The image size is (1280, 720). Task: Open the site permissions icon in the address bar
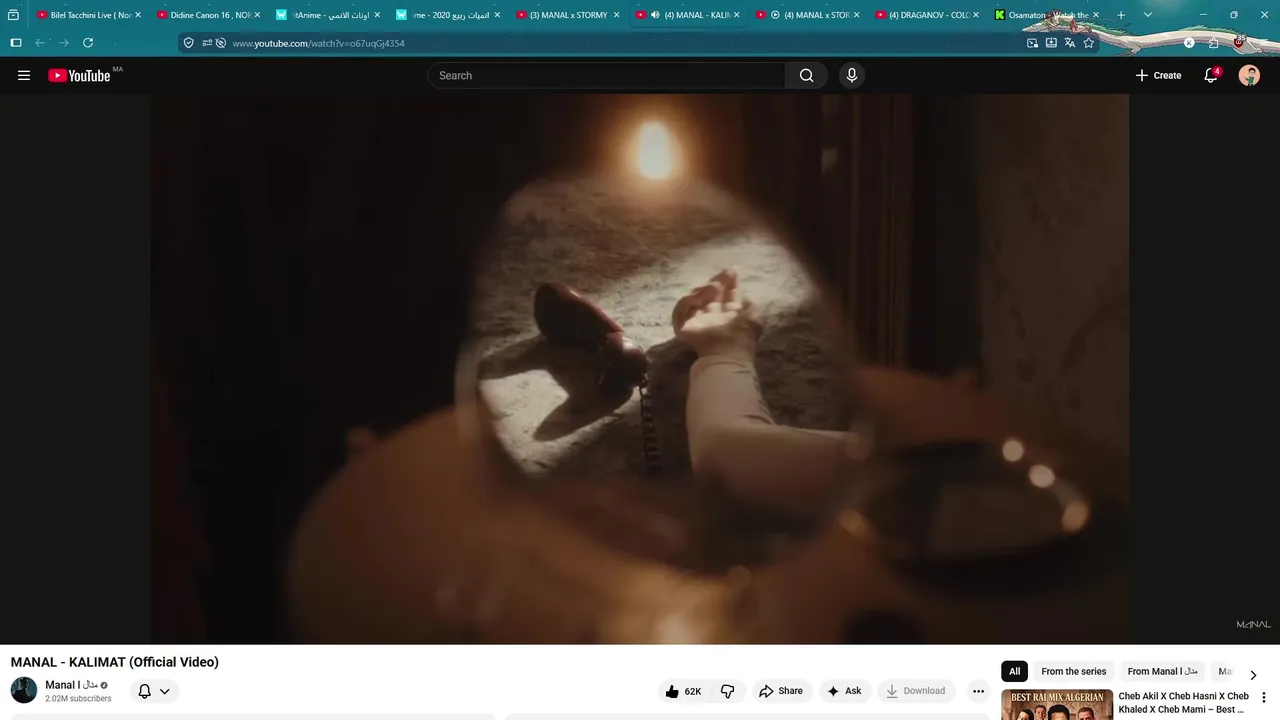pos(206,43)
